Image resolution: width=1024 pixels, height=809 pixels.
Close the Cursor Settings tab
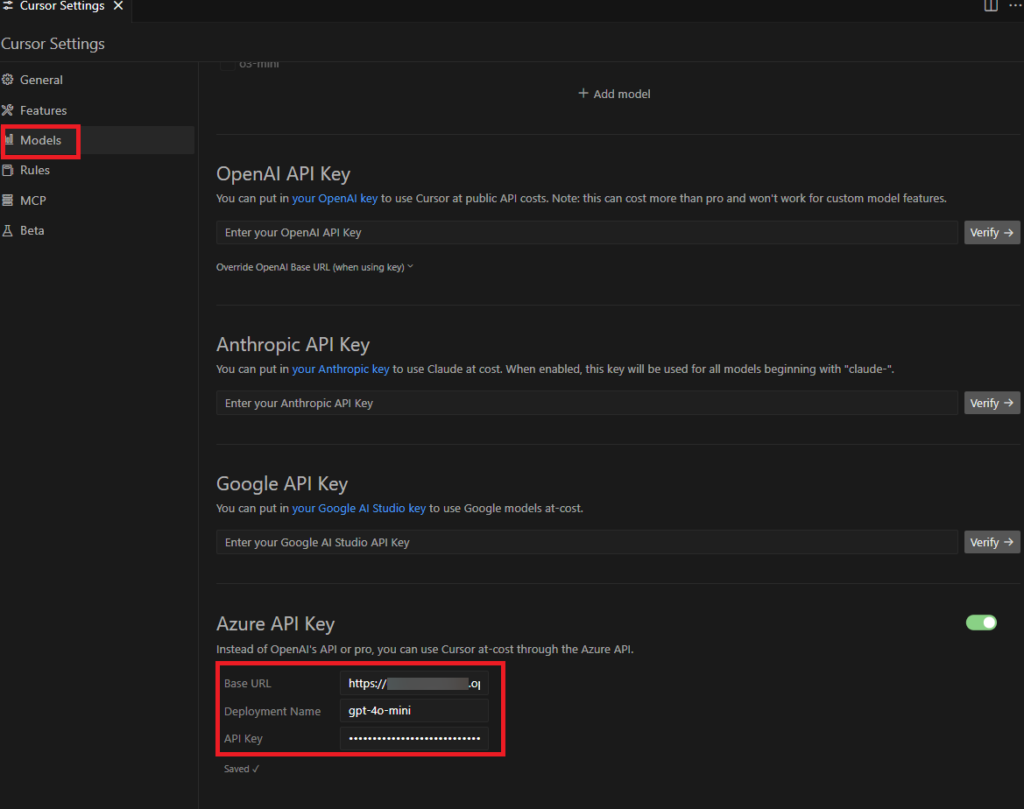118,6
